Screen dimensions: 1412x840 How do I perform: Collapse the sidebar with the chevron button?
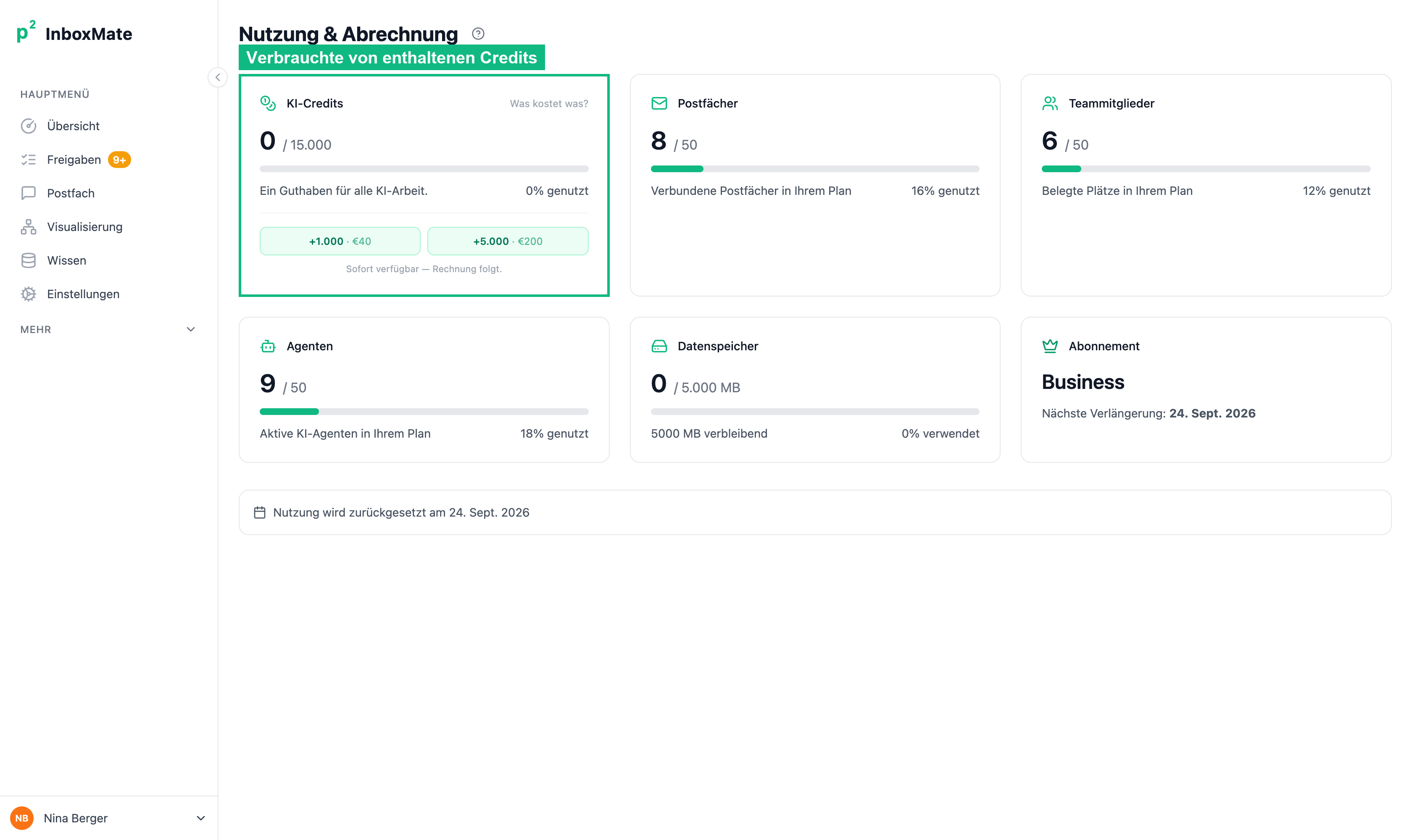(x=218, y=78)
